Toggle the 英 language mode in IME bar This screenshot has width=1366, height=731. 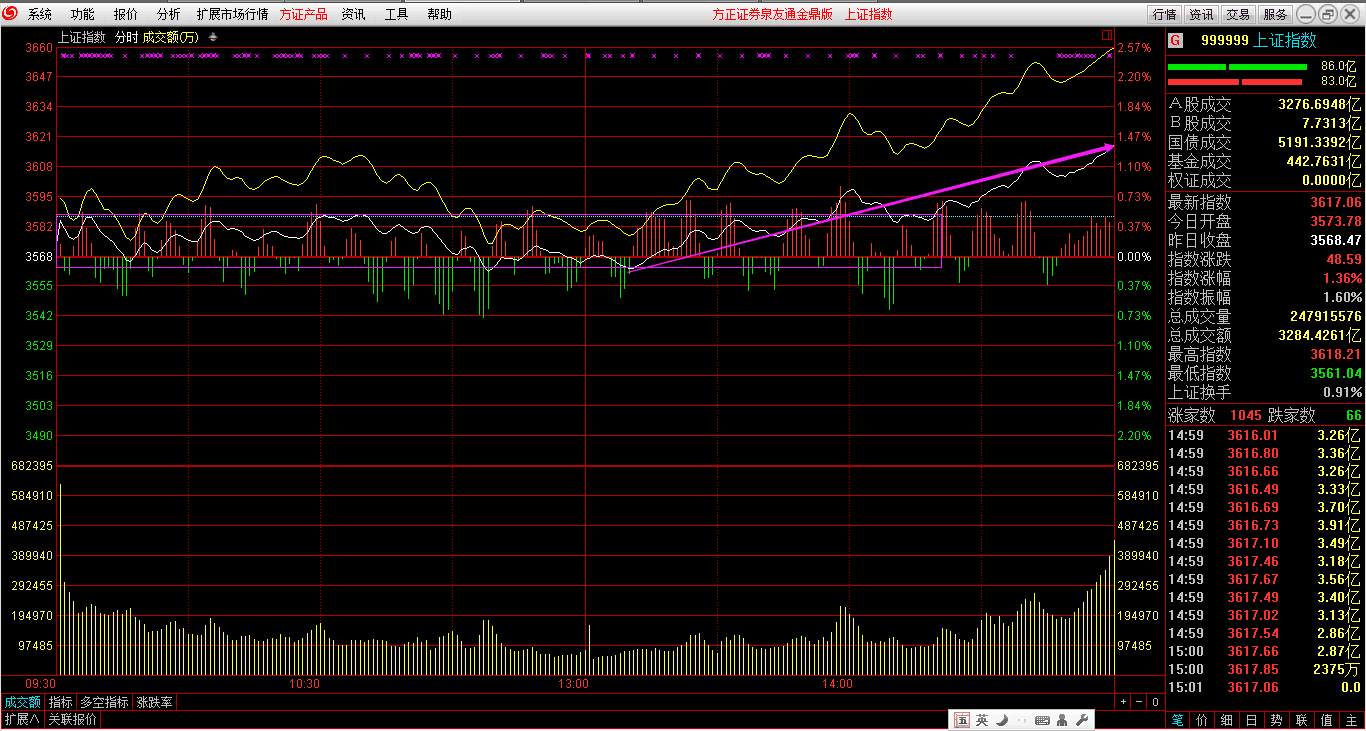click(x=982, y=720)
